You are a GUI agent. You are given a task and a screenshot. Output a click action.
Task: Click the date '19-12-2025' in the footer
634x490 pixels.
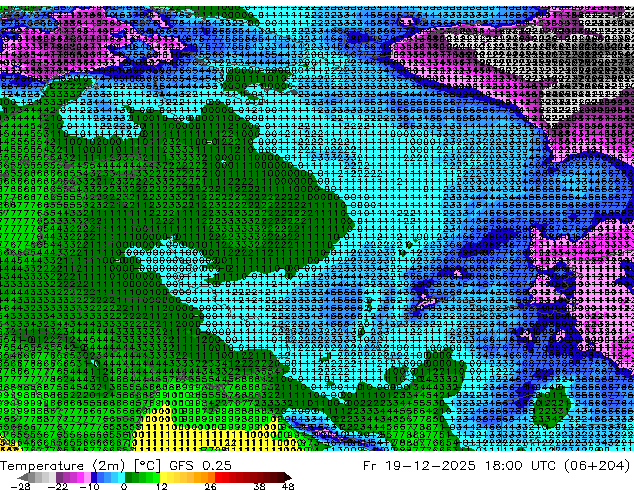pos(430,466)
